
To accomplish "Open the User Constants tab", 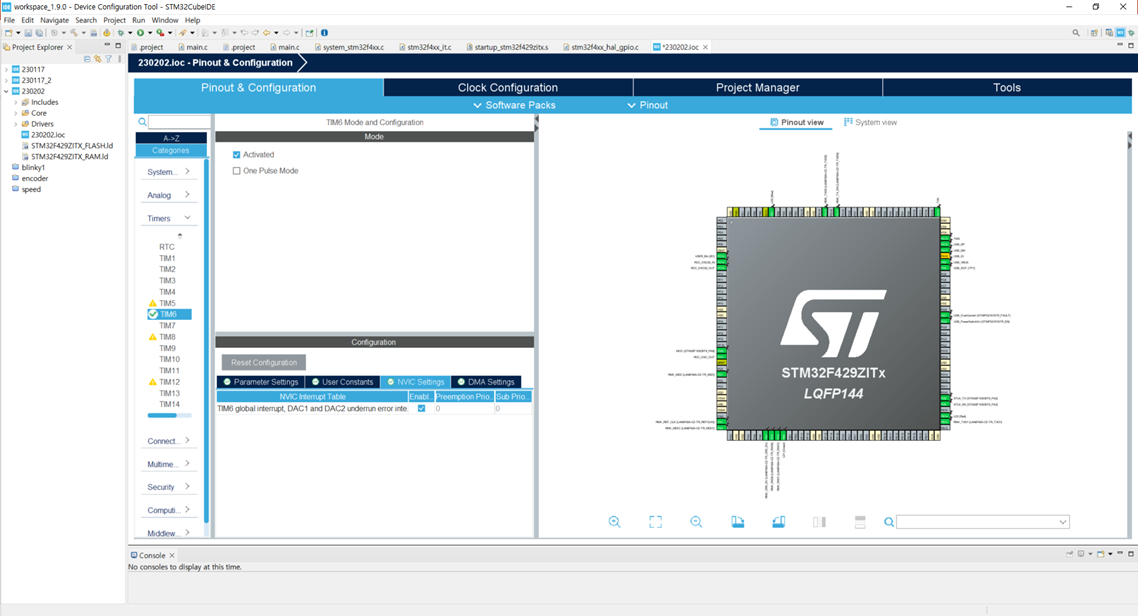I will coord(343,382).
